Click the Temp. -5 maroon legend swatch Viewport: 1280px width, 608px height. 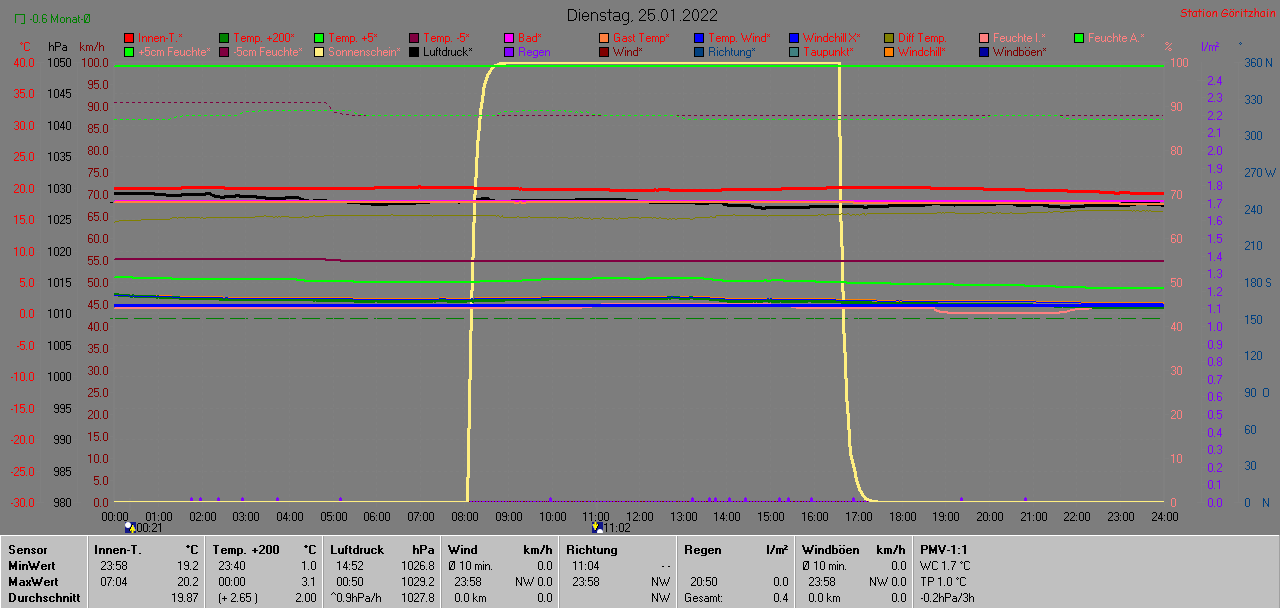[414, 38]
